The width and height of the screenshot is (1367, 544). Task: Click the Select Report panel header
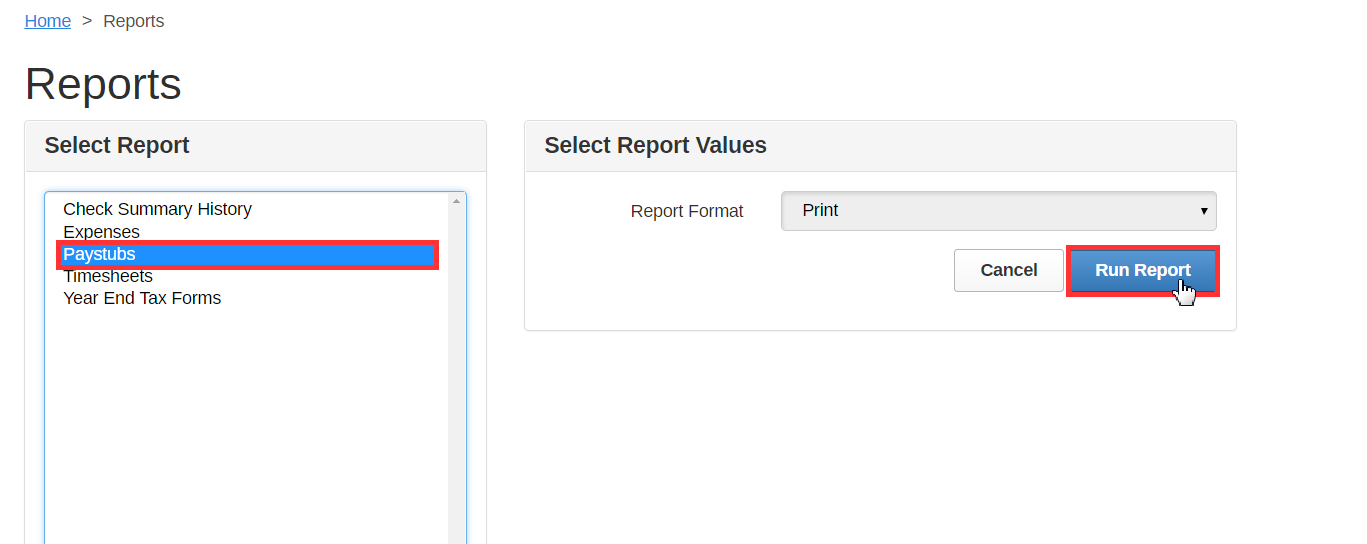(x=117, y=145)
